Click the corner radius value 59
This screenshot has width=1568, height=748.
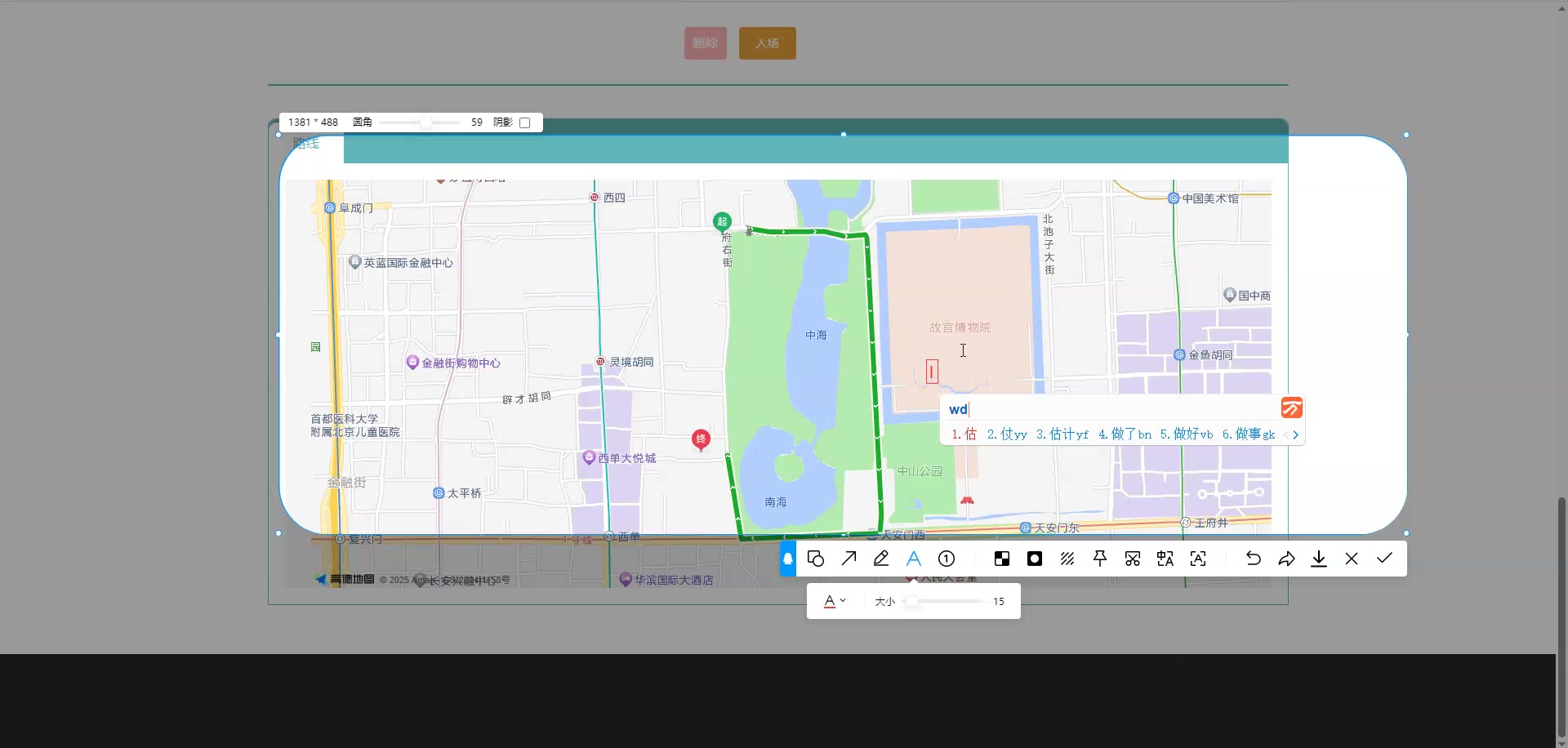(477, 122)
